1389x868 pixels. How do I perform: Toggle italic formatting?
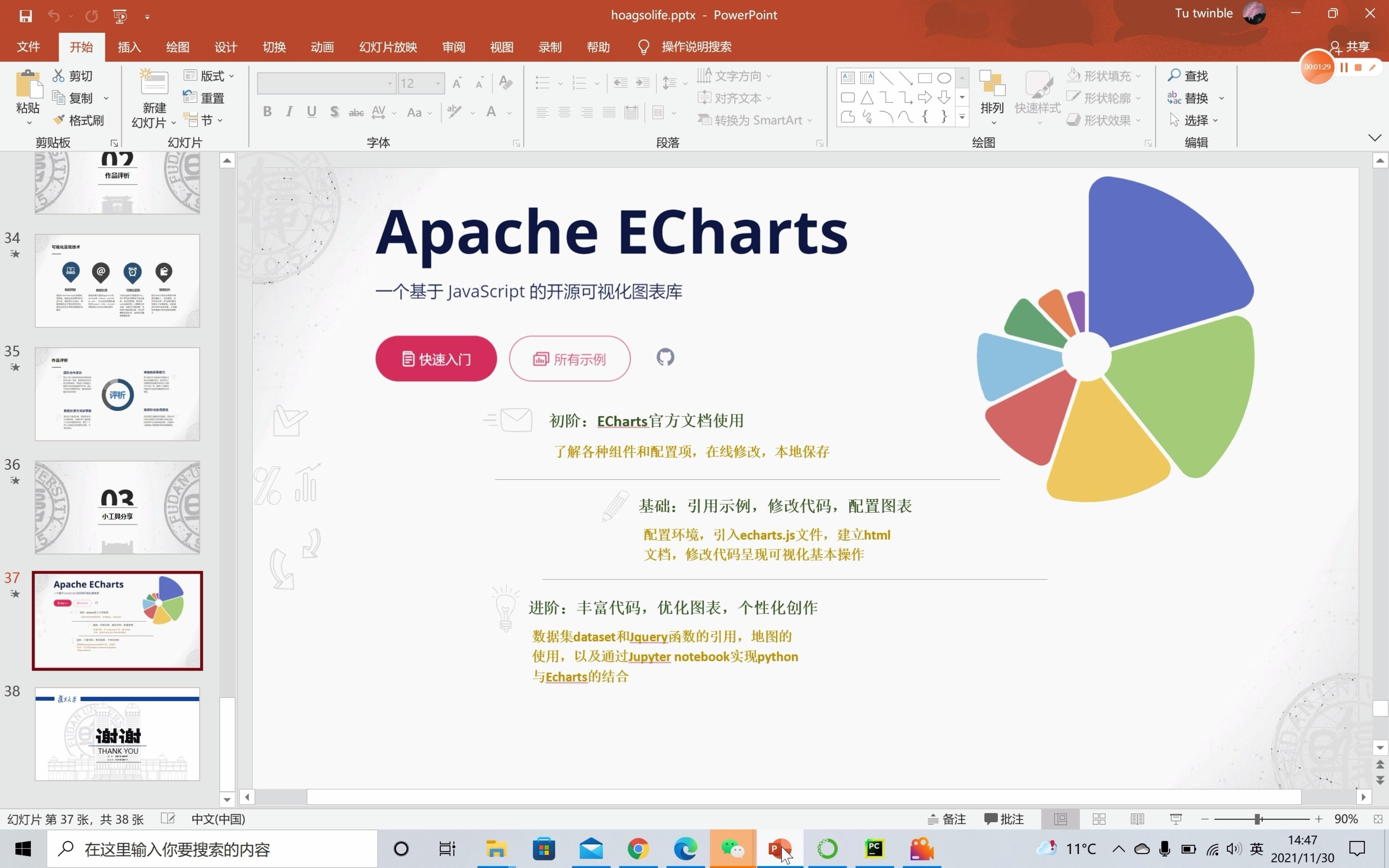(289, 112)
